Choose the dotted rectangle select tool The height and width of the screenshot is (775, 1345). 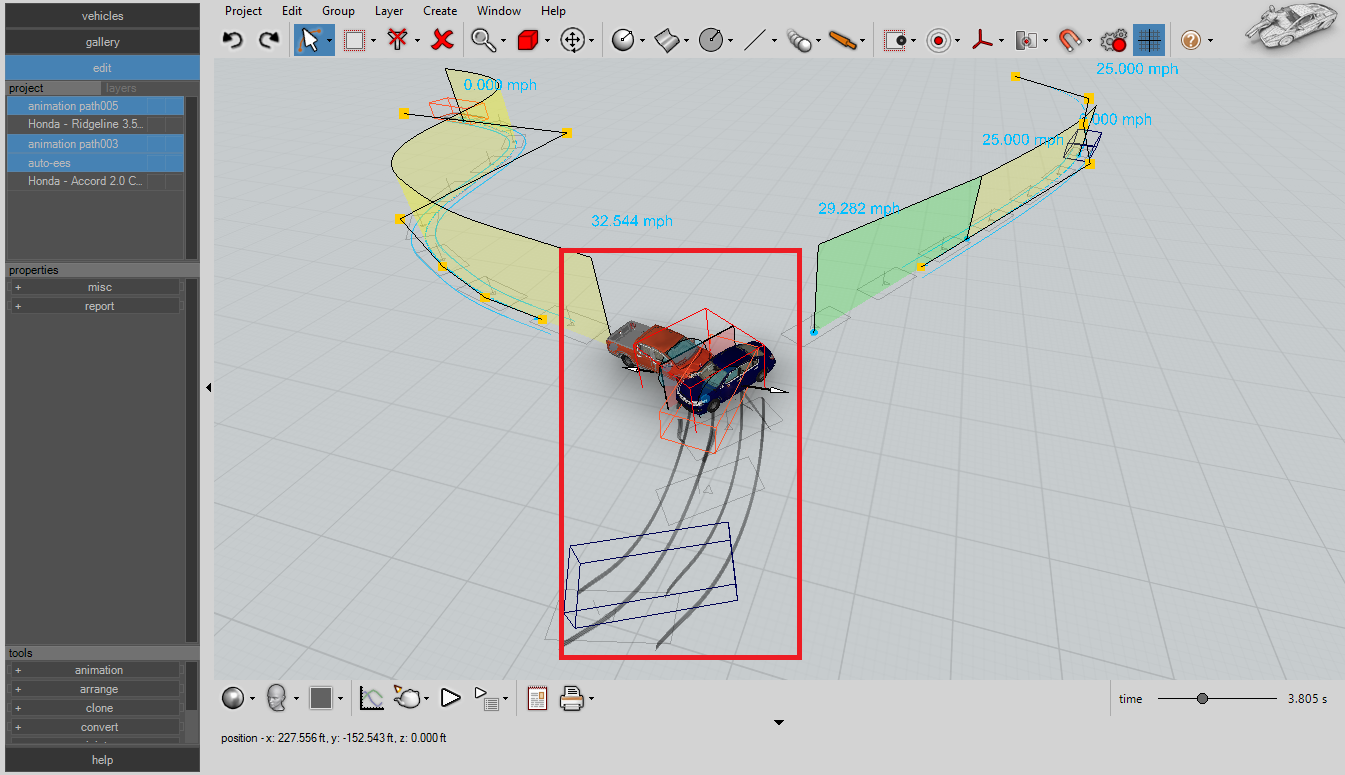coord(354,40)
